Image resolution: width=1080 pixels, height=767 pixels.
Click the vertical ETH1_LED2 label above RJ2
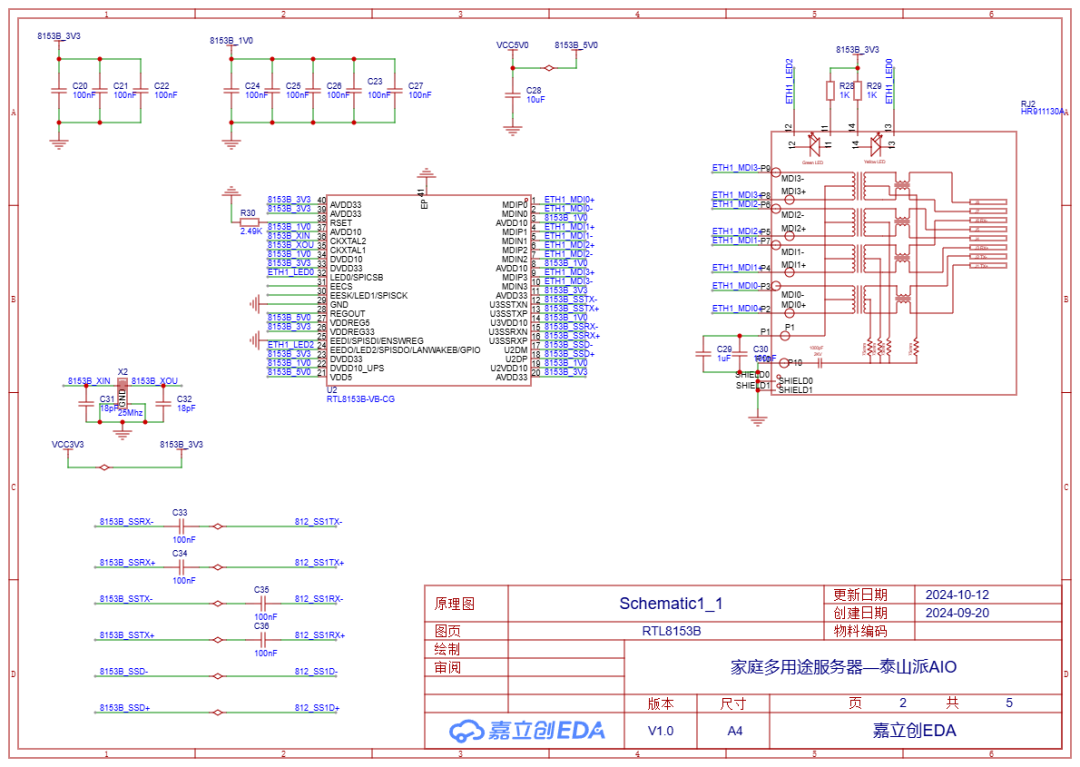[x=789, y=81]
